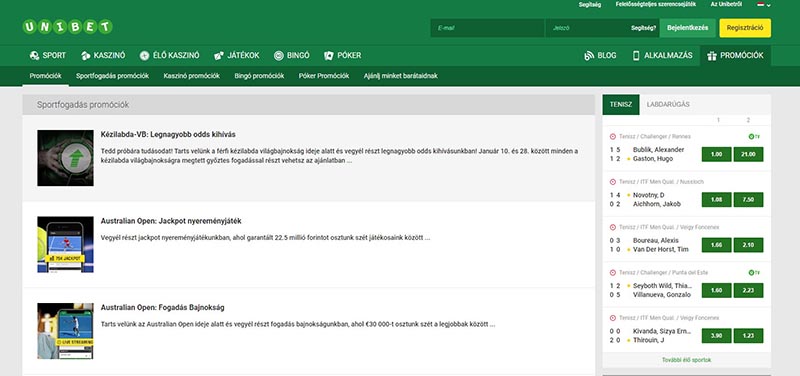Open the Kézilabda-VB promotion thumbnail
Image resolution: width=800 pixels, height=376 pixels.
click(65, 158)
